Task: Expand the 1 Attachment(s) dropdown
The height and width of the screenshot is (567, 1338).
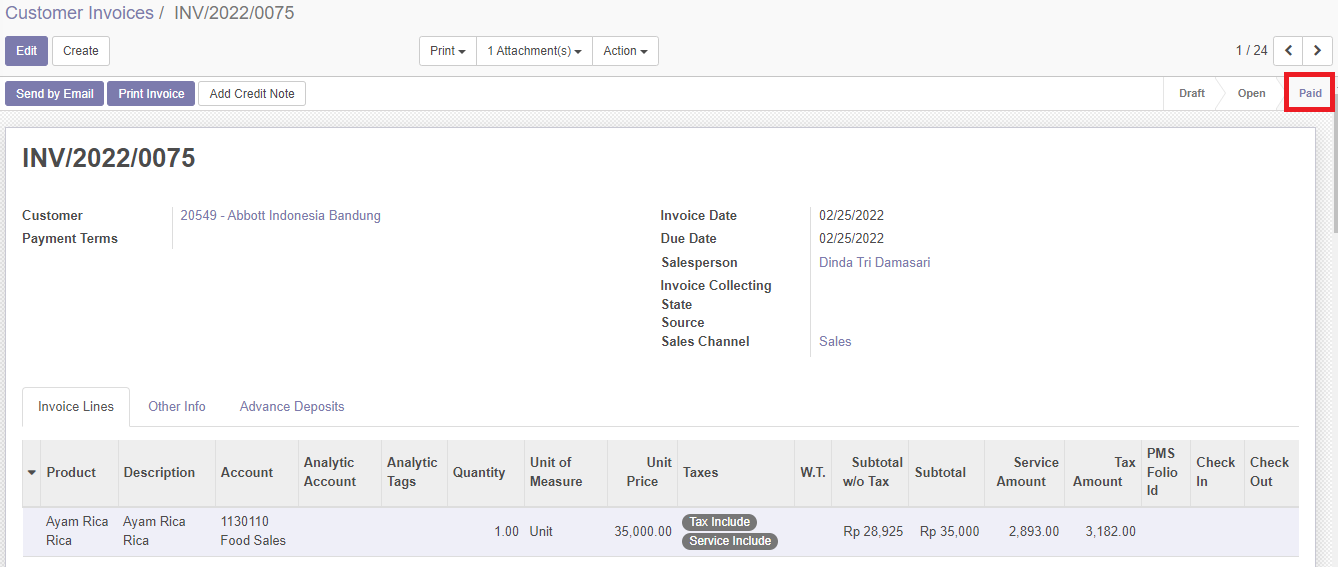Action: [534, 51]
